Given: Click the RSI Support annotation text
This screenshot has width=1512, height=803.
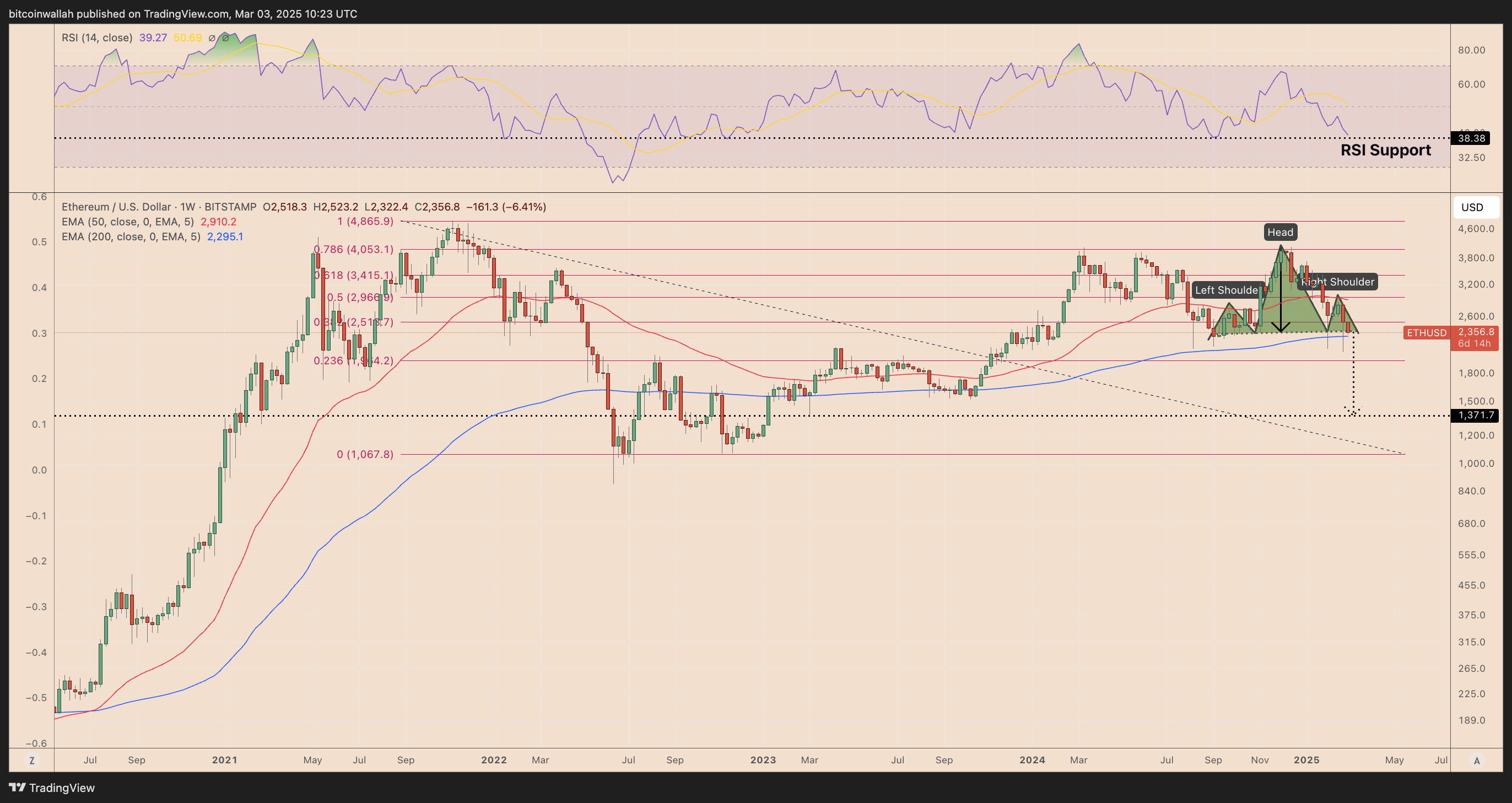Looking at the screenshot, I should tap(1386, 150).
